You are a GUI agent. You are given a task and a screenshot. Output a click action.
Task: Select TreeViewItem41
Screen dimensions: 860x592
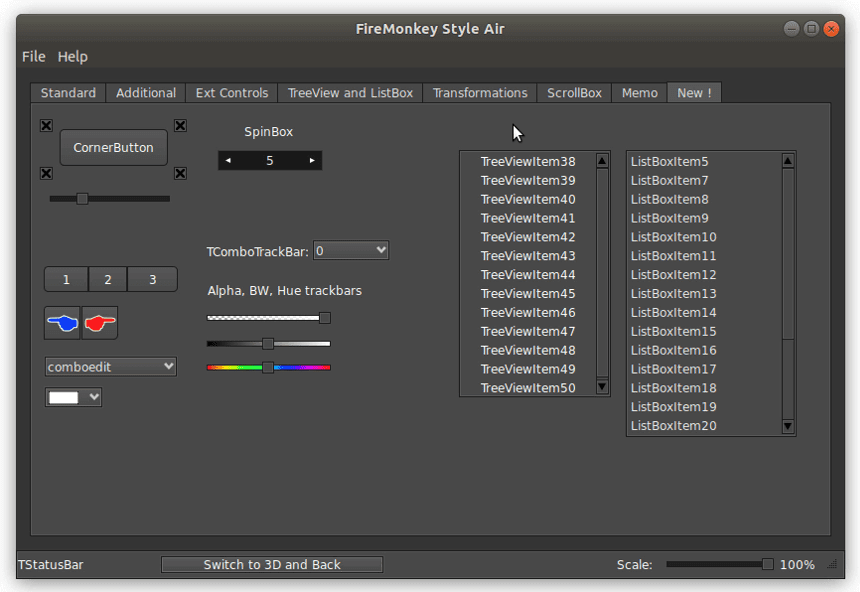(x=528, y=218)
